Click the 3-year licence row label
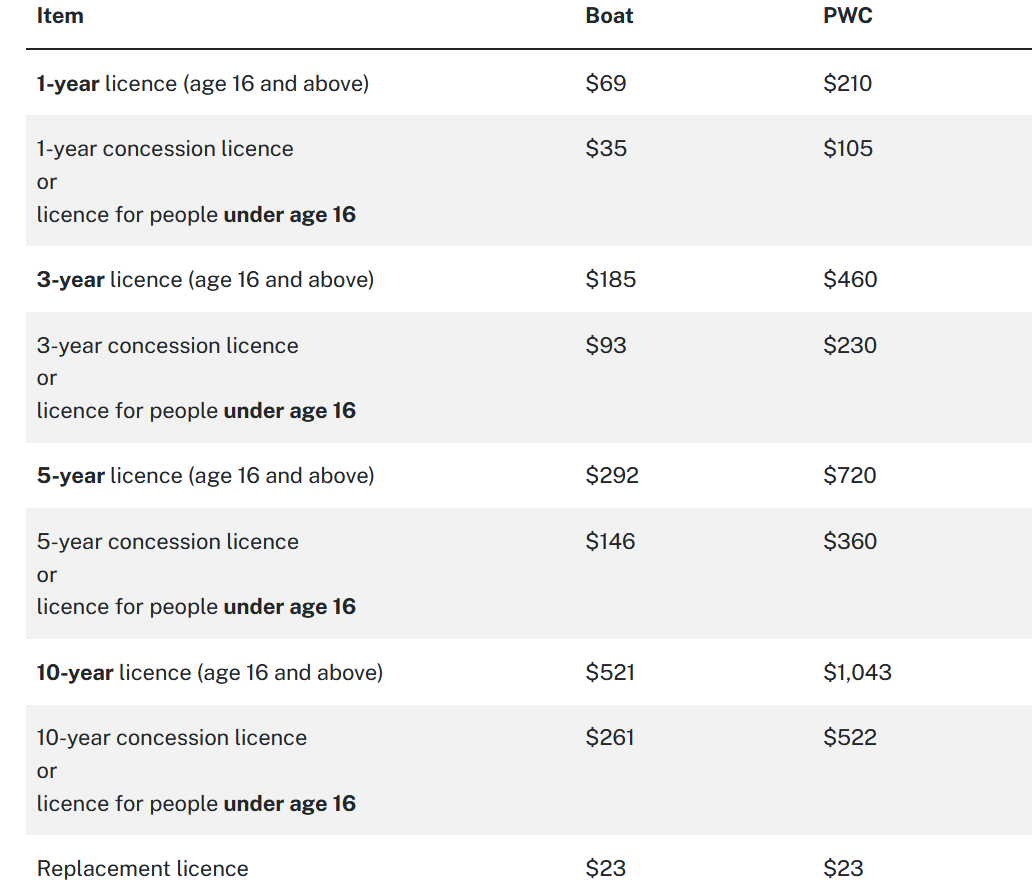This screenshot has height=887, width=1032. (x=205, y=280)
